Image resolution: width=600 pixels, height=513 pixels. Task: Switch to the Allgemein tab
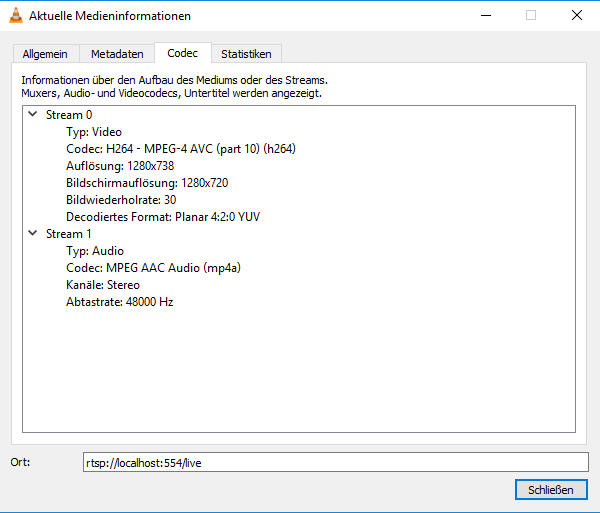click(46, 54)
